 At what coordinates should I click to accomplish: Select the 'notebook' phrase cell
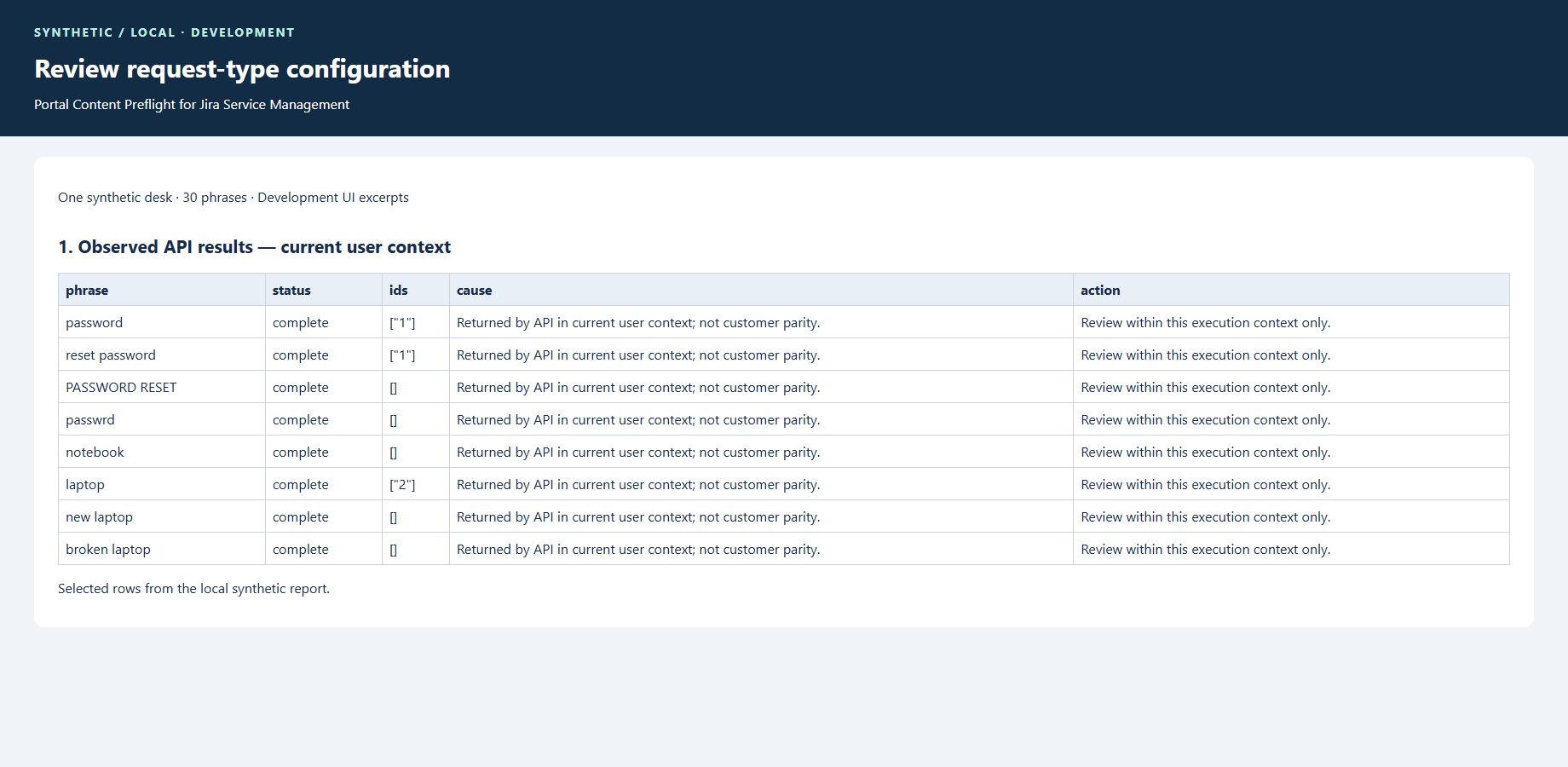pyautogui.click(x=162, y=452)
